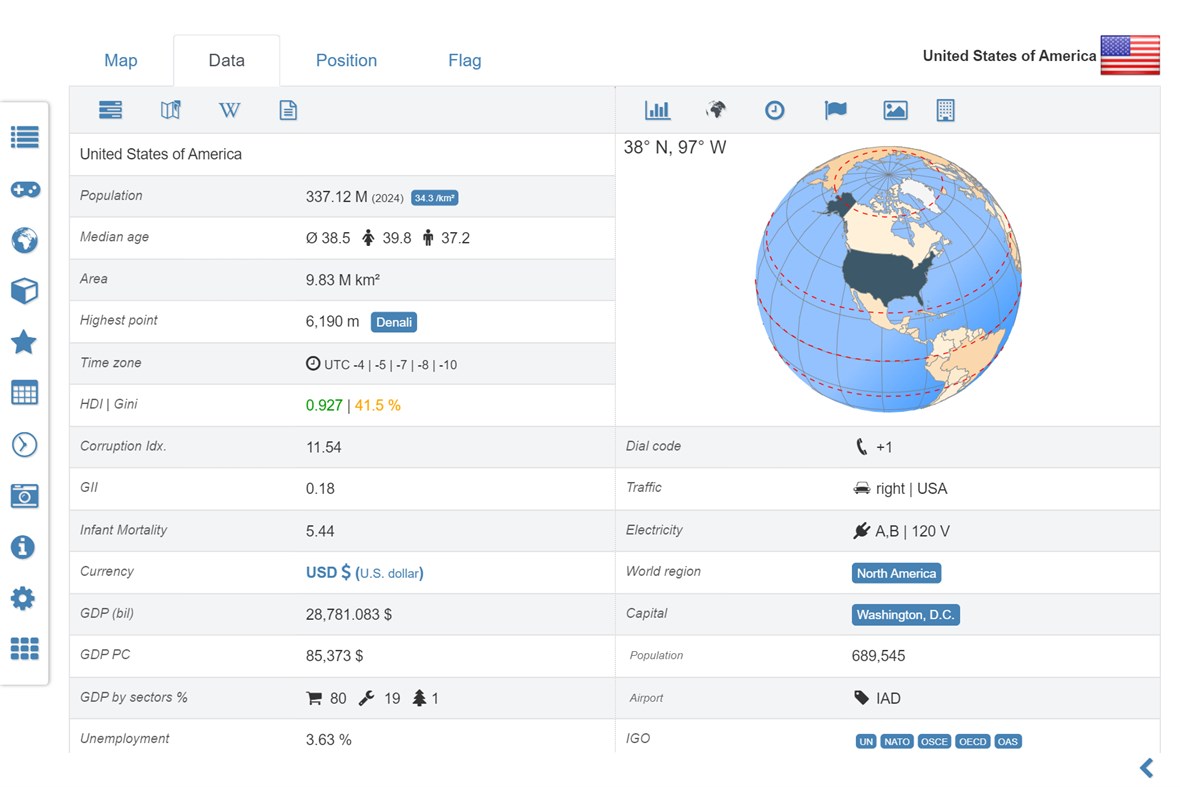Screen dimensions: 1180x787
Task: Click the clock icon in the right toolbar
Action: point(775,110)
